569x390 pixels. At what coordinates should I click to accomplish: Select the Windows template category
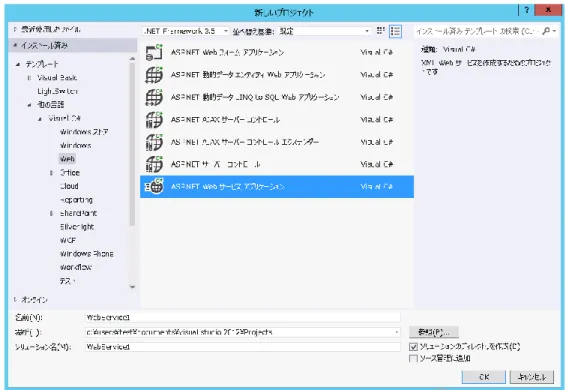click(x=75, y=145)
